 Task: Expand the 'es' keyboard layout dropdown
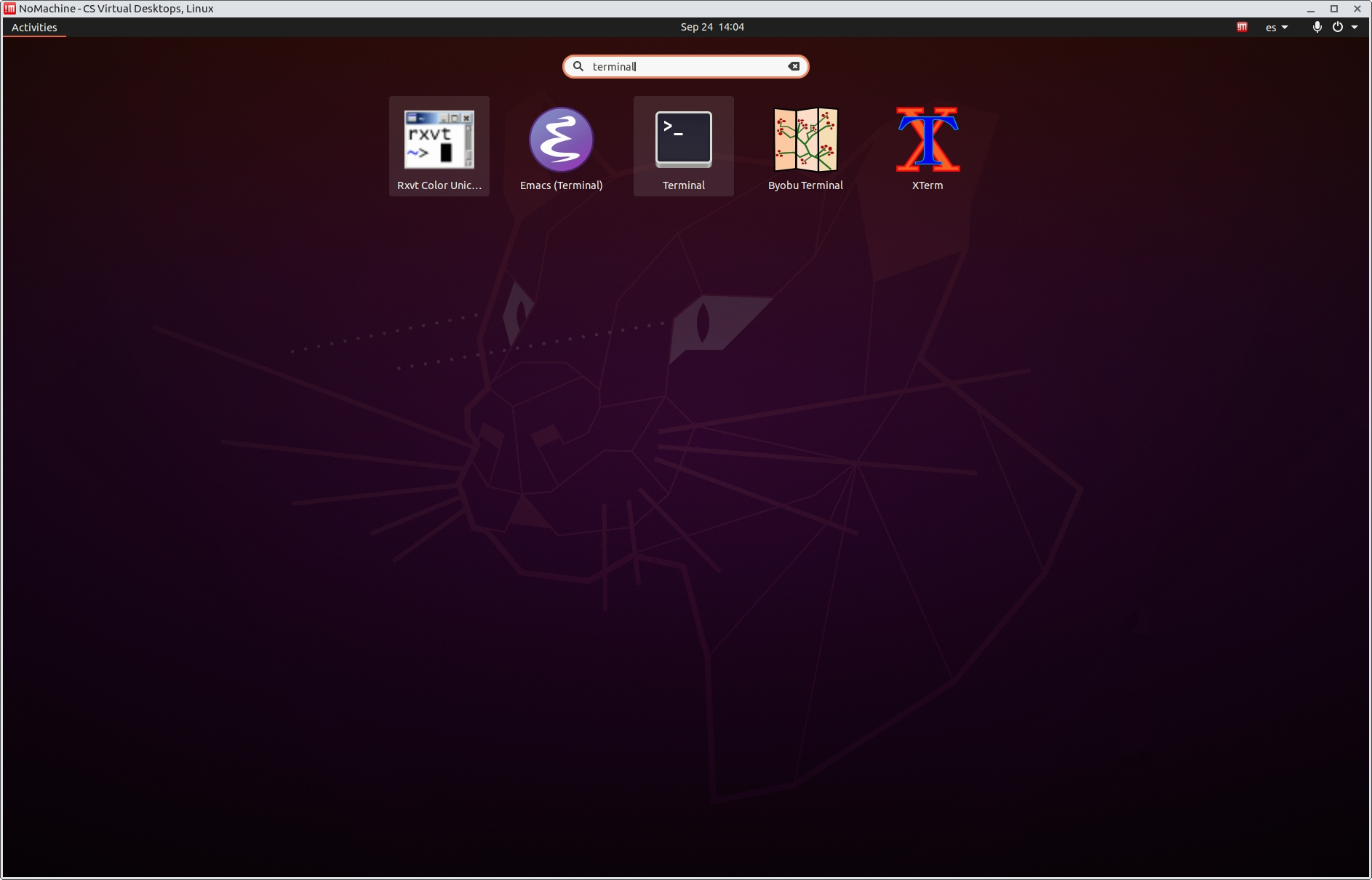click(1276, 28)
